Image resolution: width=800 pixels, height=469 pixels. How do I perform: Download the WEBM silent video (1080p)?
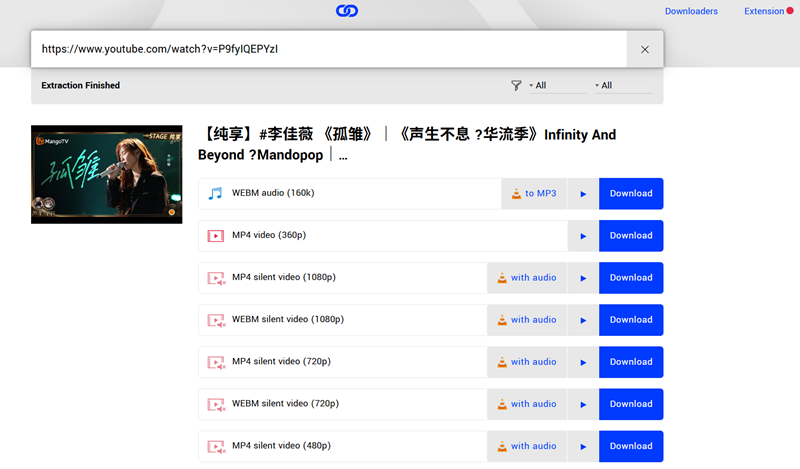(x=631, y=320)
